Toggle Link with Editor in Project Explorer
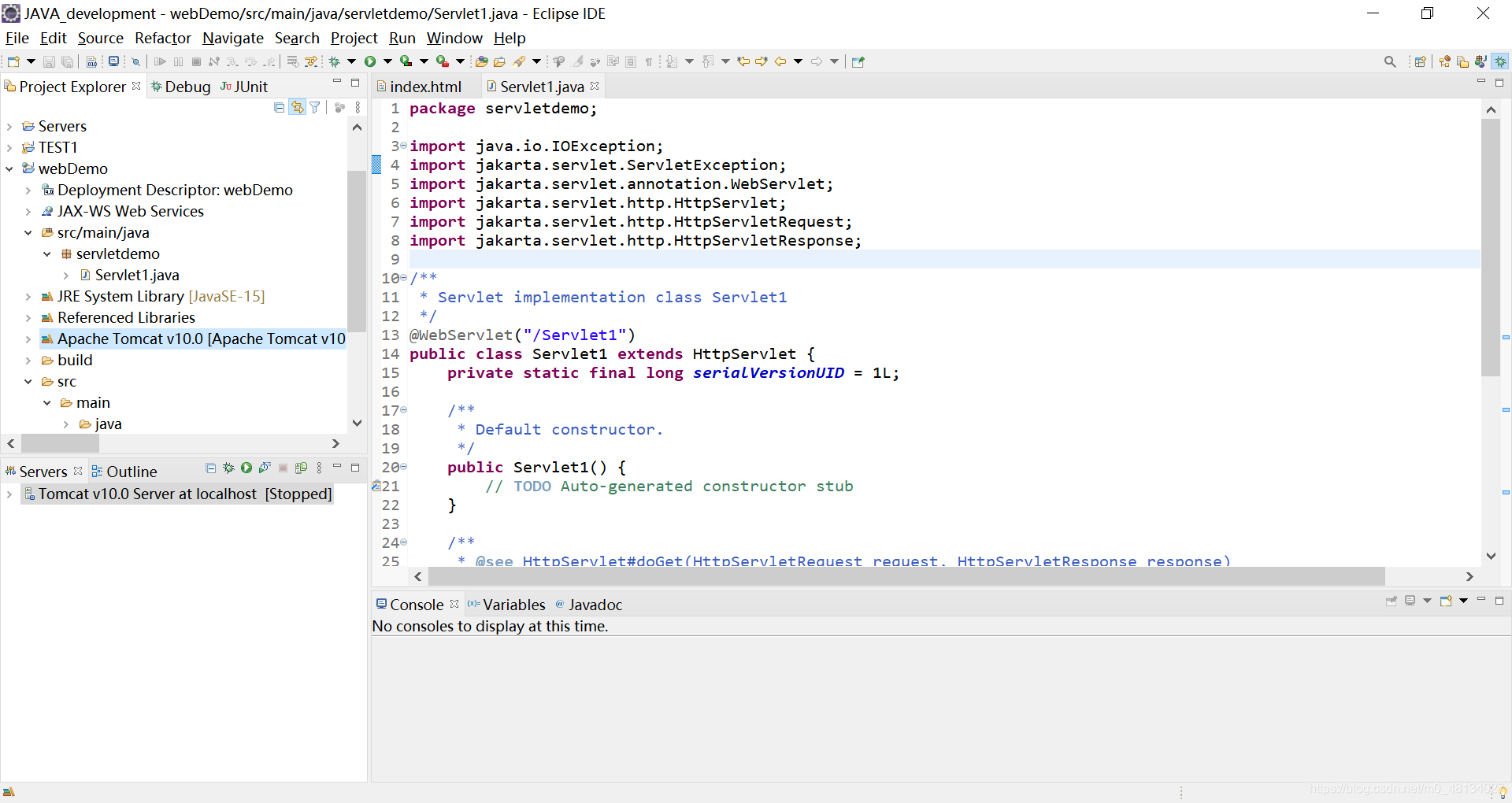 pos(297,107)
